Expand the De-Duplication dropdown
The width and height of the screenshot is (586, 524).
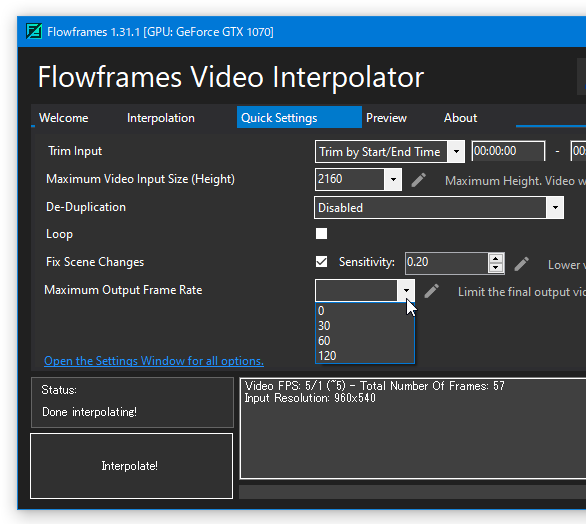(555, 207)
